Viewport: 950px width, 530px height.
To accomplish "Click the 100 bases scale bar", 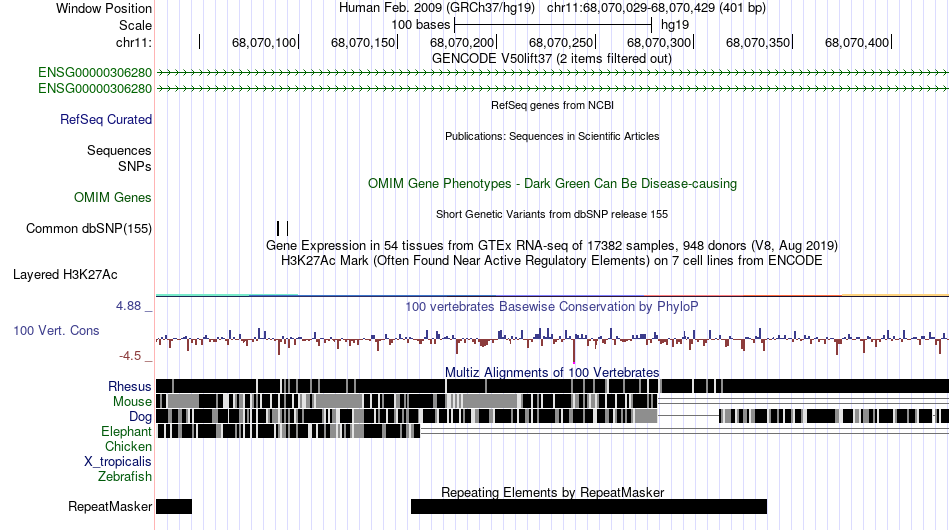I will pyautogui.click(x=553, y=25).
